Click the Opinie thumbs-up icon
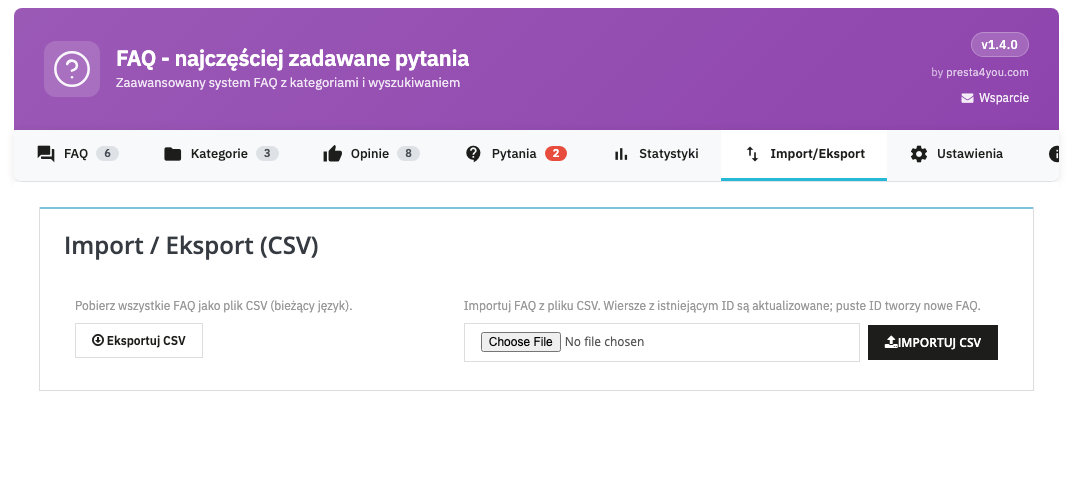Image resolution: width=1068 pixels, height=491 pixels. coord(332,154)
